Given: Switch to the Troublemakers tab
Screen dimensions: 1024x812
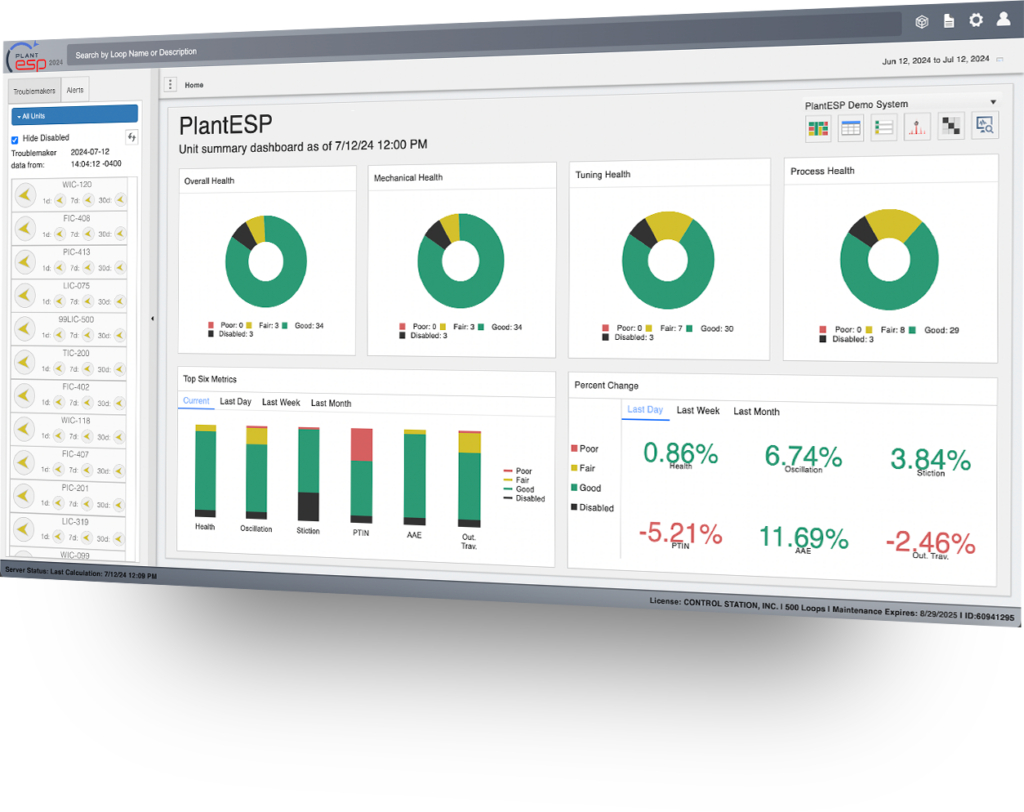Looking at the screenshot, I should click(34, 91).
